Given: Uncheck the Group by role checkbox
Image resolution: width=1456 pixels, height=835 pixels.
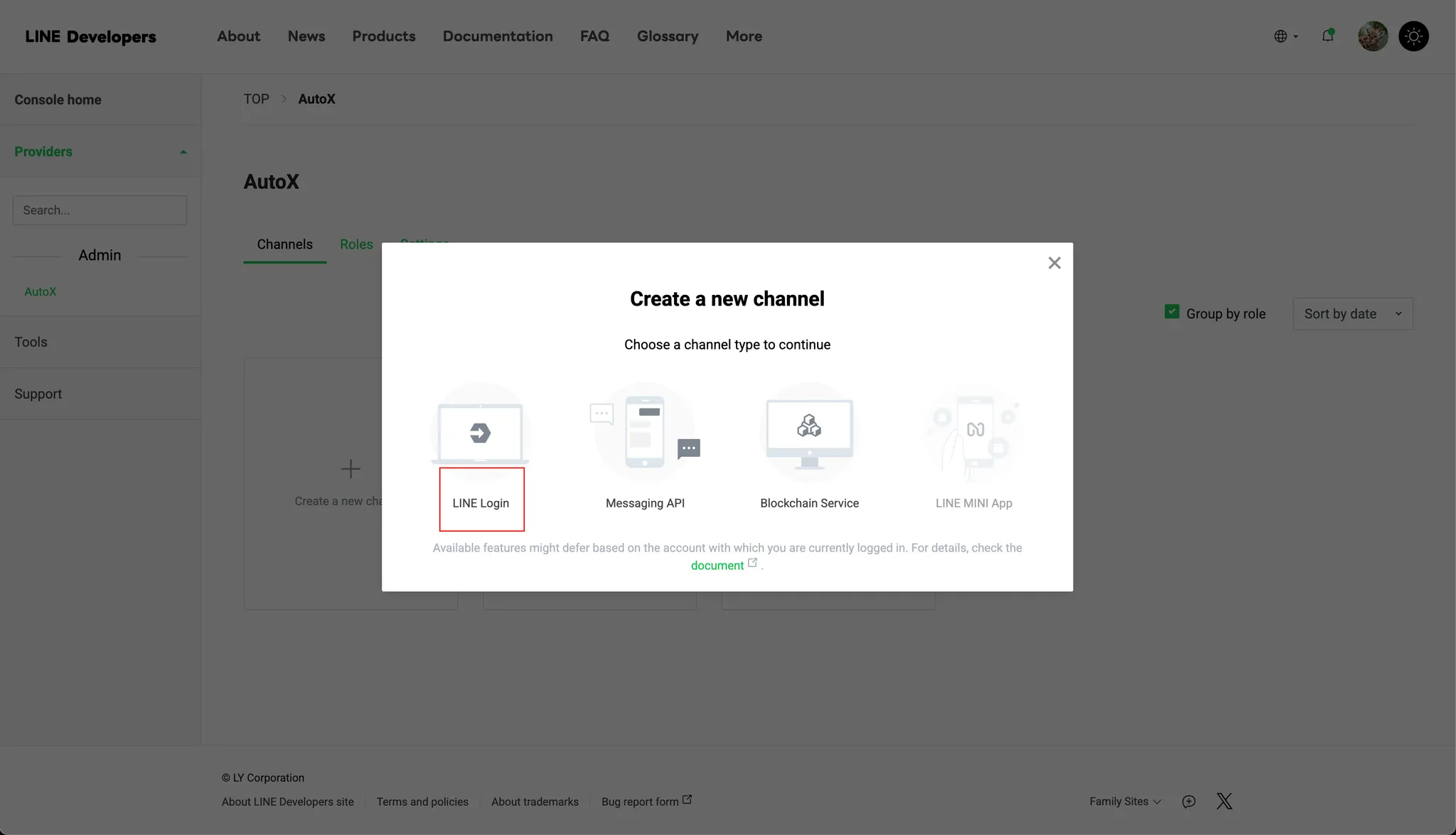Looking at the screenshot, I should (x=1172, y=312).
